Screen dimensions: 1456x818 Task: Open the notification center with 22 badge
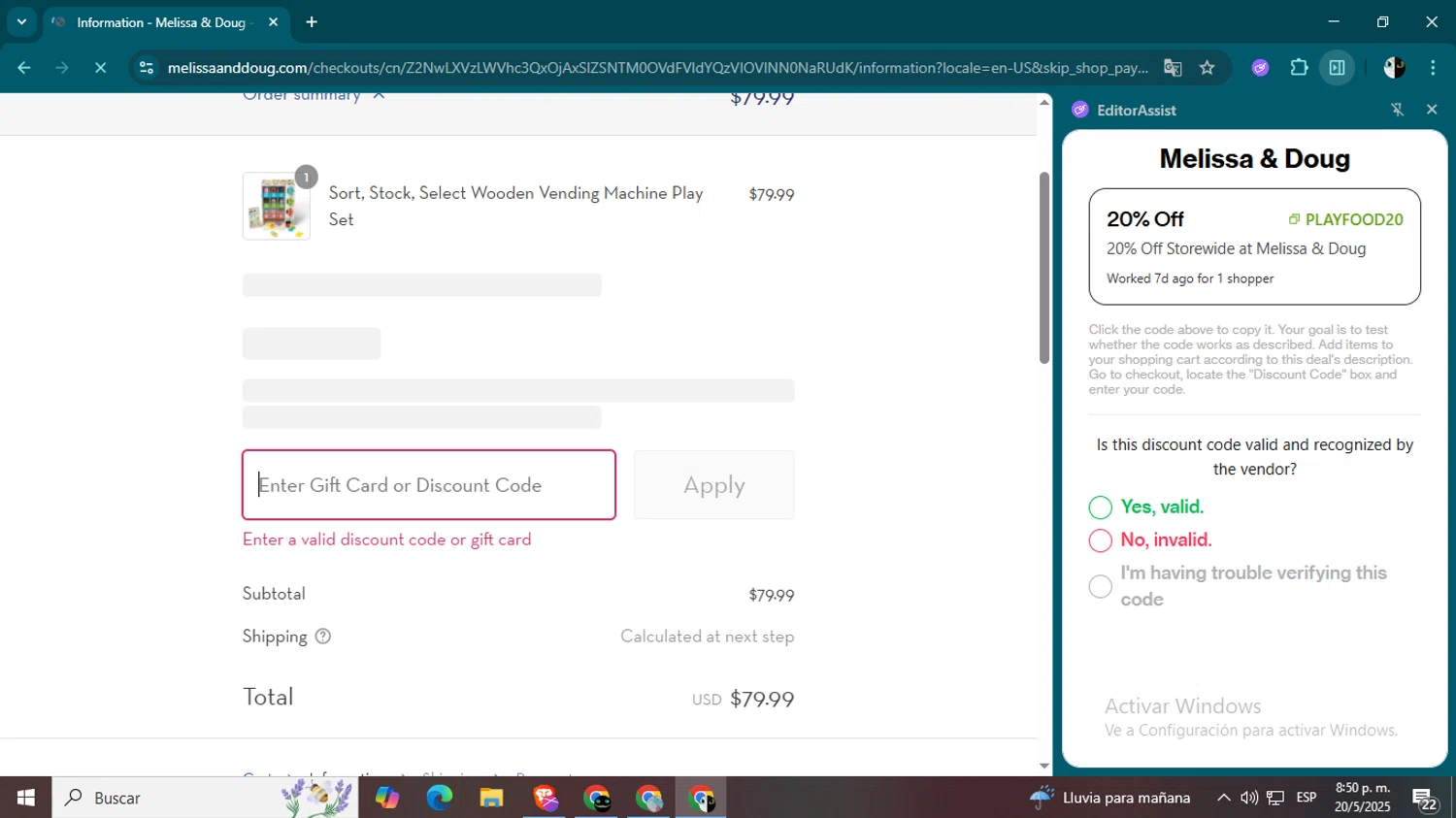pos(1425,799)
